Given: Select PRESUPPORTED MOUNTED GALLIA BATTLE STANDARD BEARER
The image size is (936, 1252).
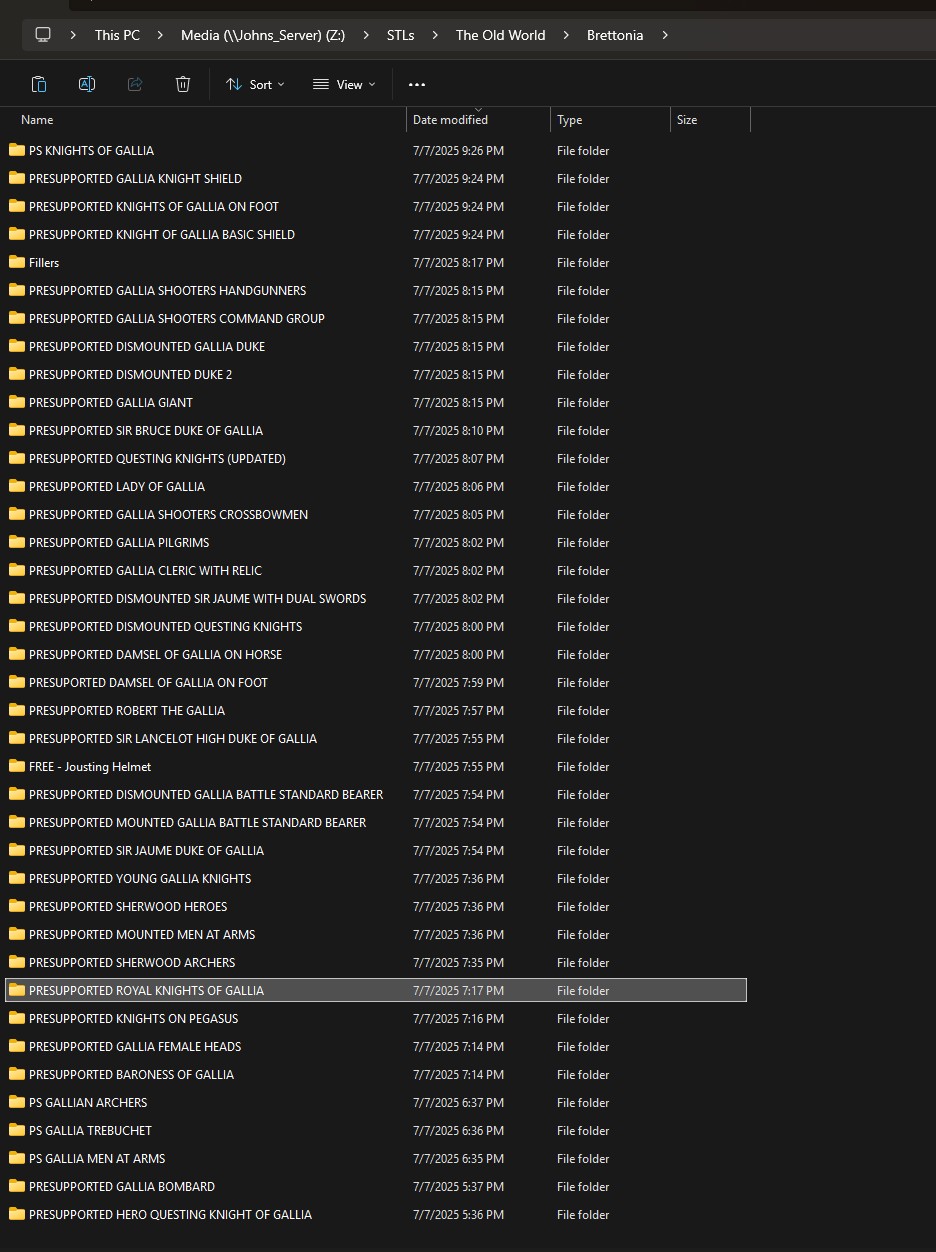Looking at the screenshot, I should coord(197,822).
